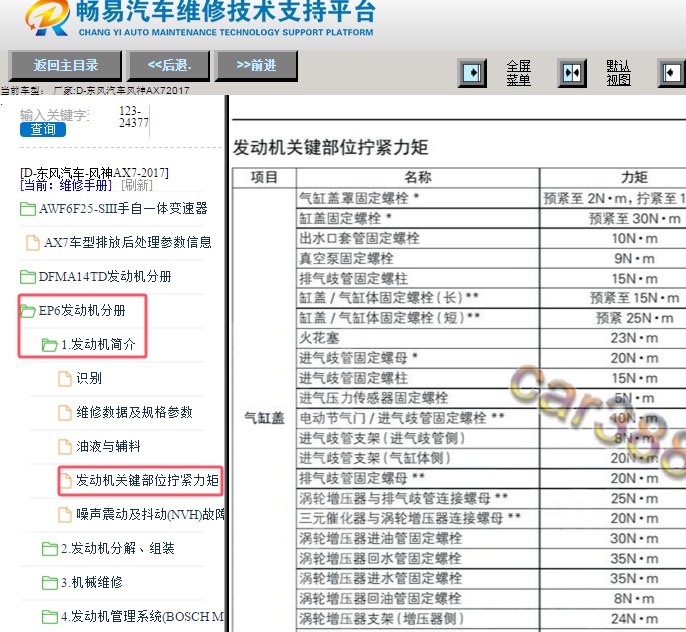Click table header 力矩

click(x=634, y=177)
